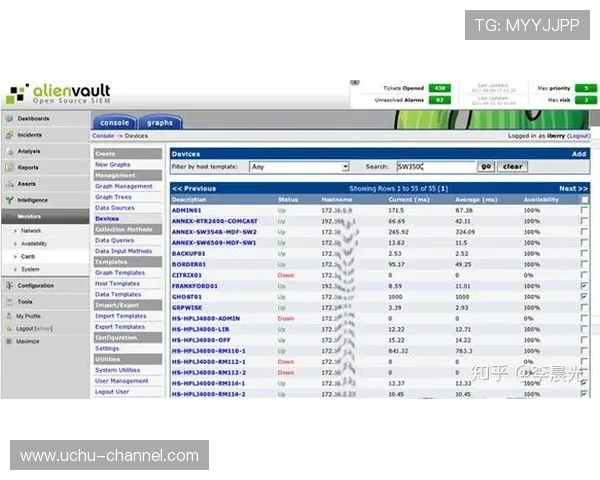Click the Incidents icon in sidebar
The width and height of the screenshot is (600, 480).
click(x=8, y=134)
